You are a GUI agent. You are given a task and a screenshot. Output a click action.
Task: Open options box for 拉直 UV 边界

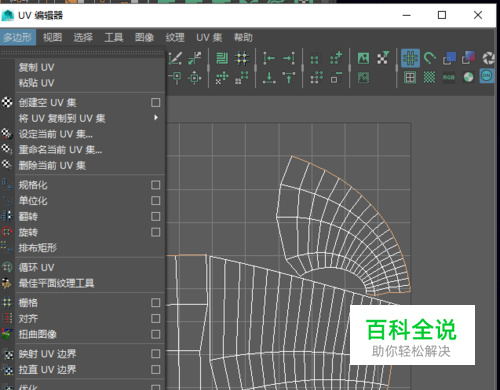[x=155, y=369]
